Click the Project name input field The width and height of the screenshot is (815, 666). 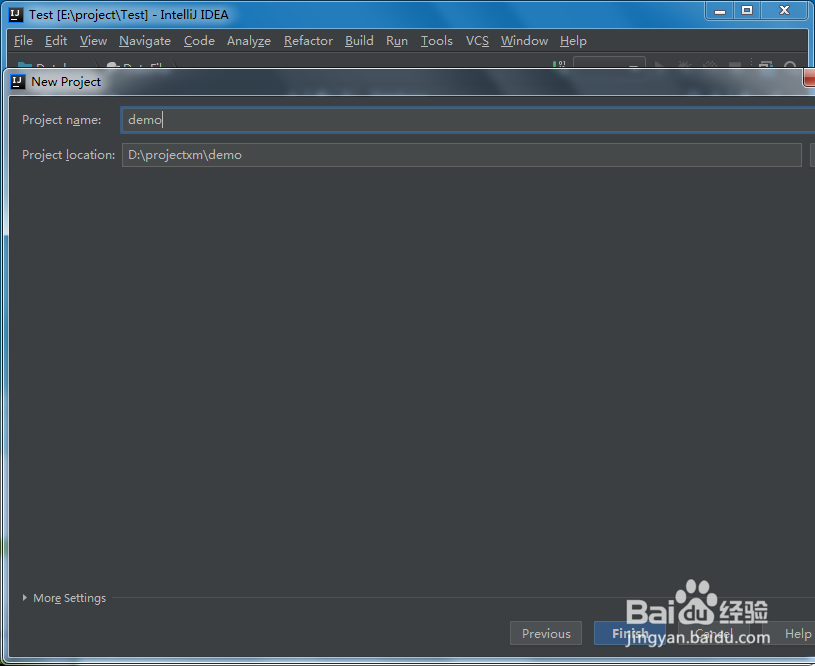pos(468,120)
